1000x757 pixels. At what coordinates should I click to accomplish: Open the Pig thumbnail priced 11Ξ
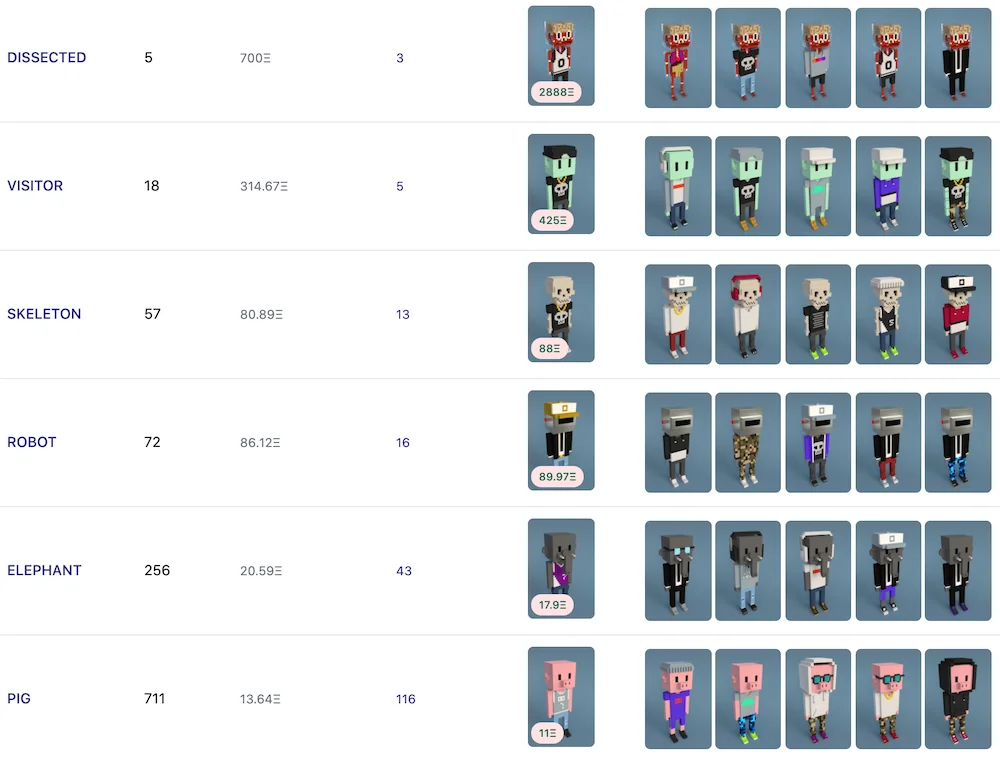point(561,697)
